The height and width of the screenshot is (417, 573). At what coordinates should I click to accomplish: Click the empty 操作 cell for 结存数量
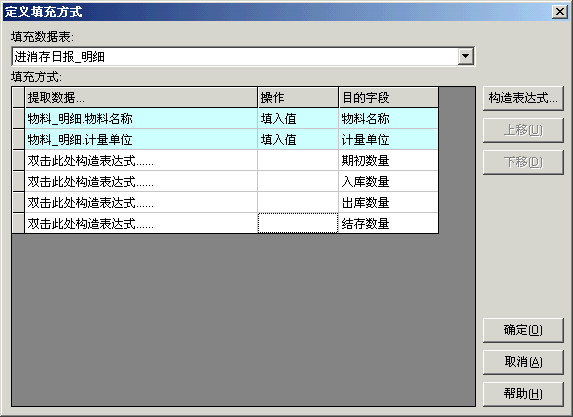298,223
